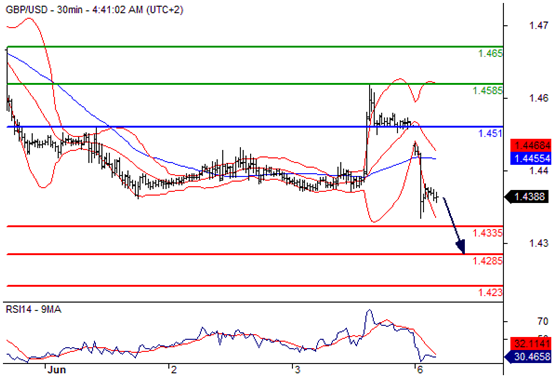Click the 1.47 price axis label

click(x=539, y=26)
